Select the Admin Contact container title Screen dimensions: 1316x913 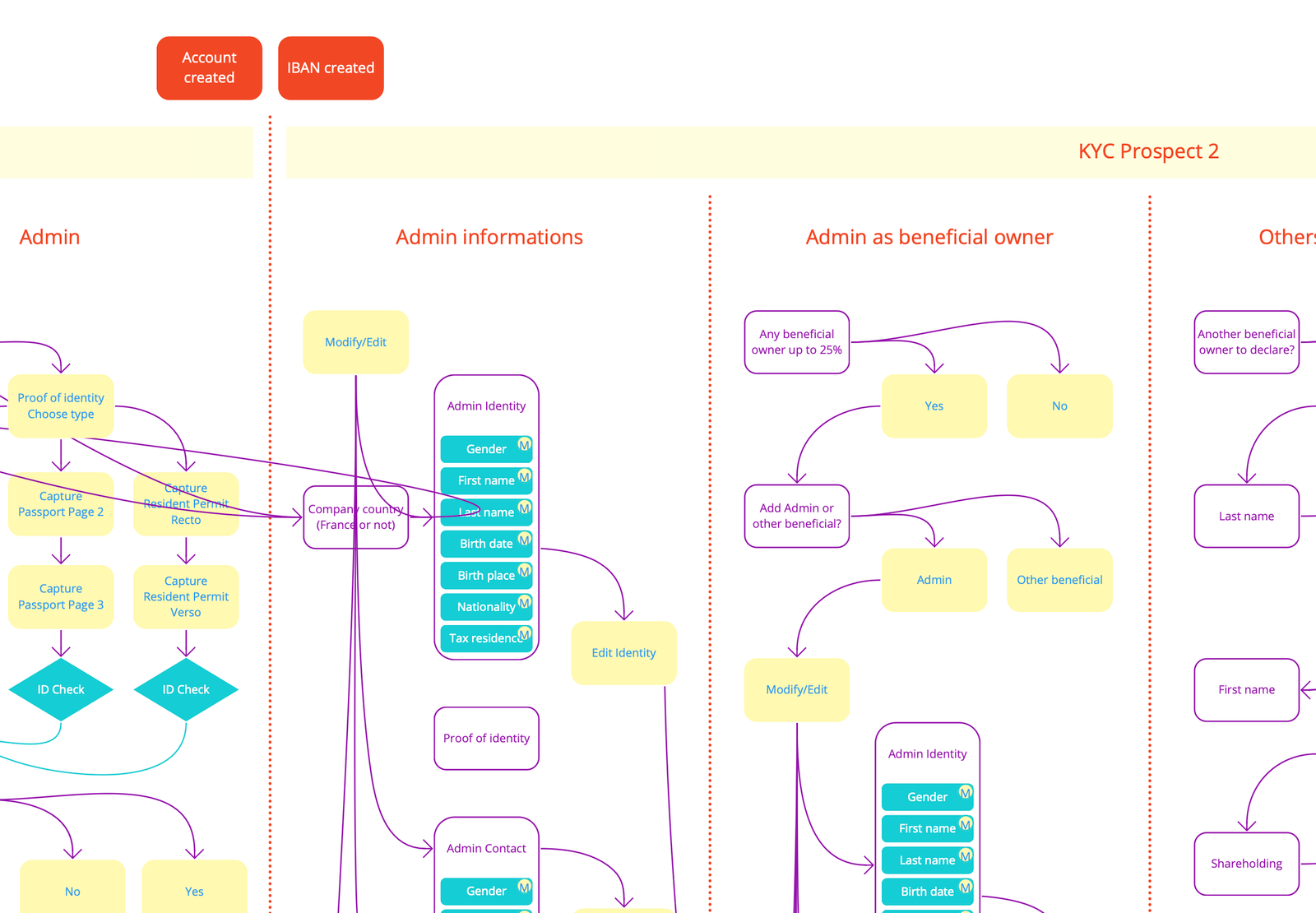486,848
